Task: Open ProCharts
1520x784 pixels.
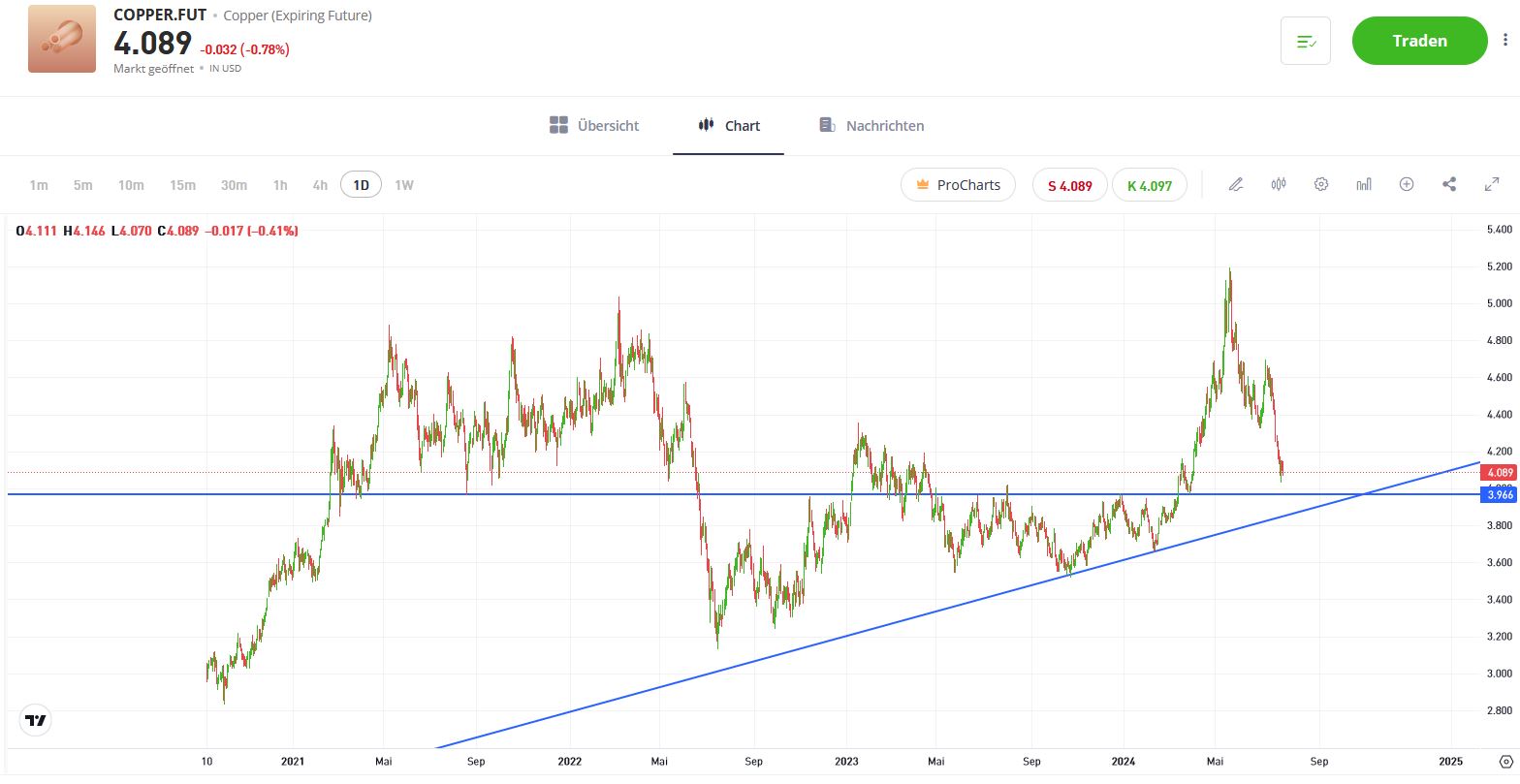Action: pyautogui.click(x=958, y=185)
